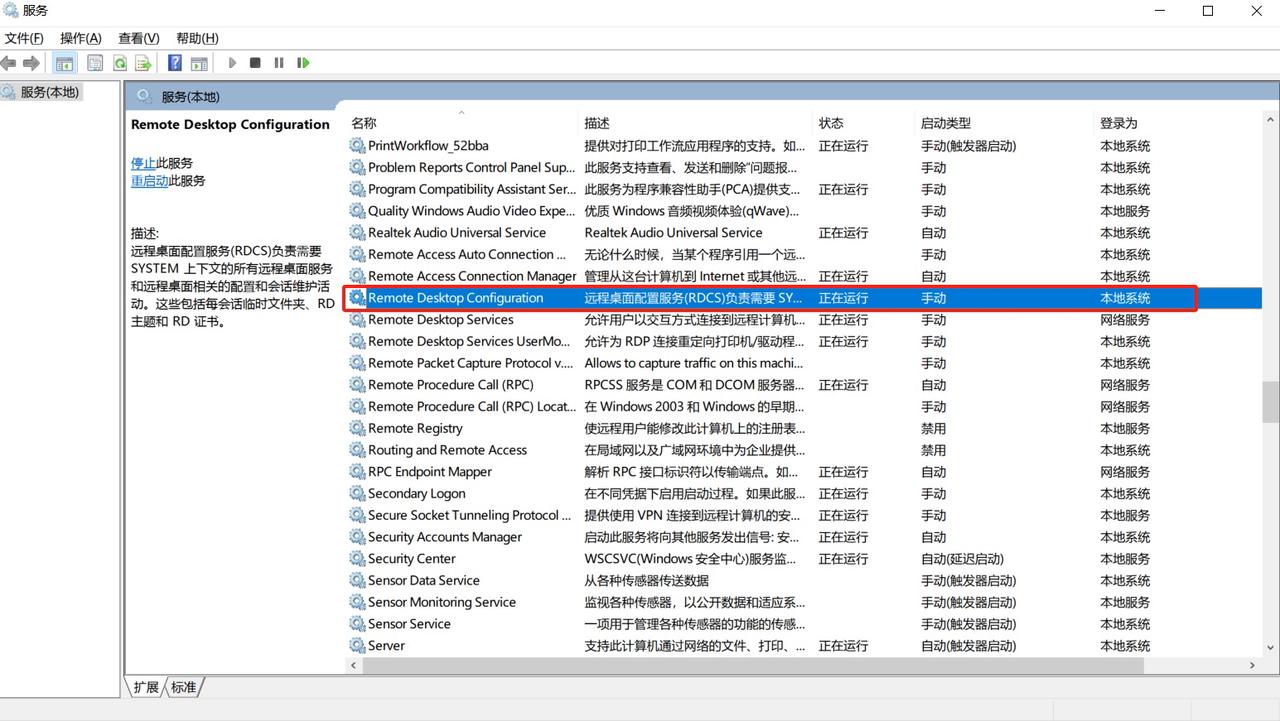Toggle the console tree show/hide button
Viewport: 1280px width, 721px height.
click(x=65, y=63)
